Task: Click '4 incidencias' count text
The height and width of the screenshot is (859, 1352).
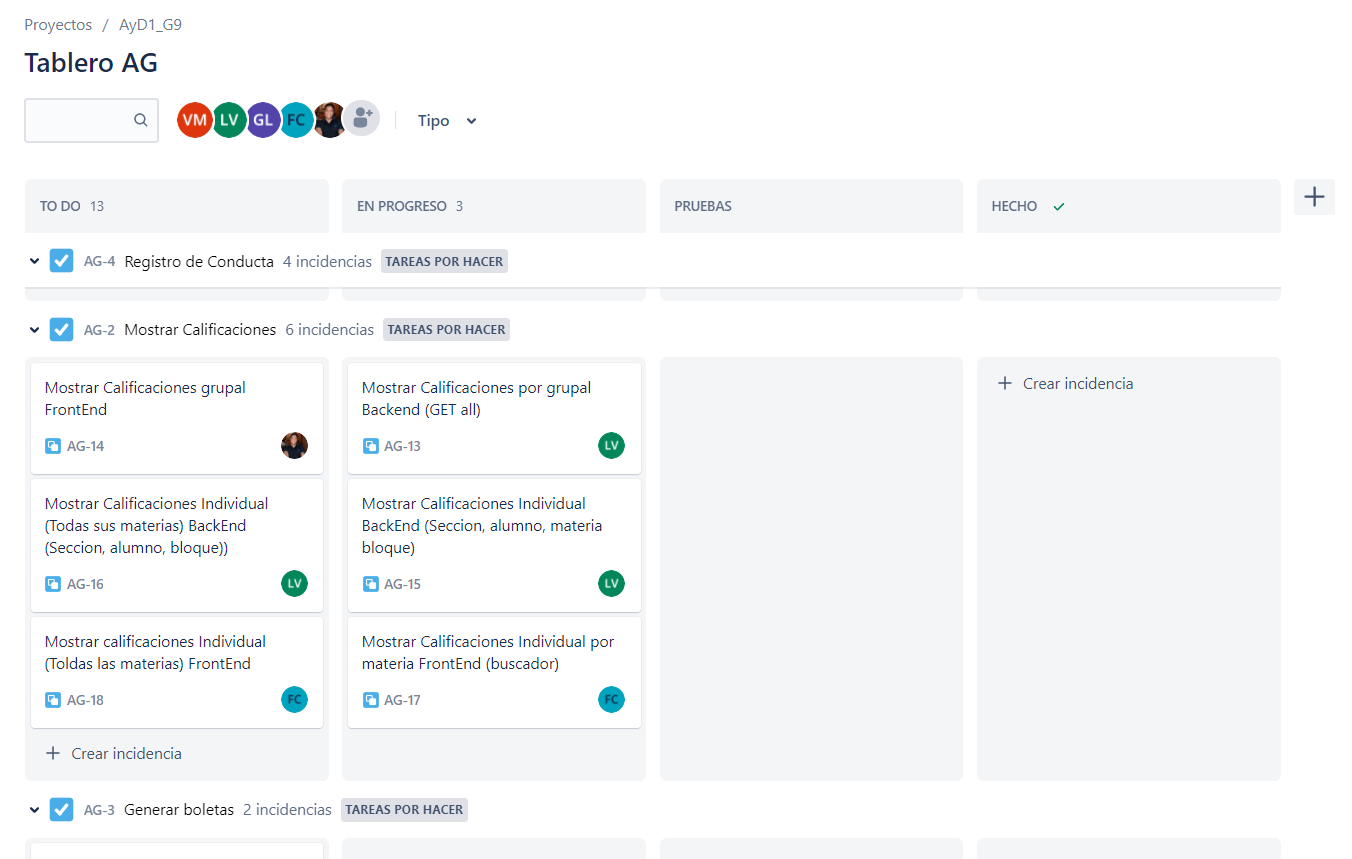Action: [327, 262]
